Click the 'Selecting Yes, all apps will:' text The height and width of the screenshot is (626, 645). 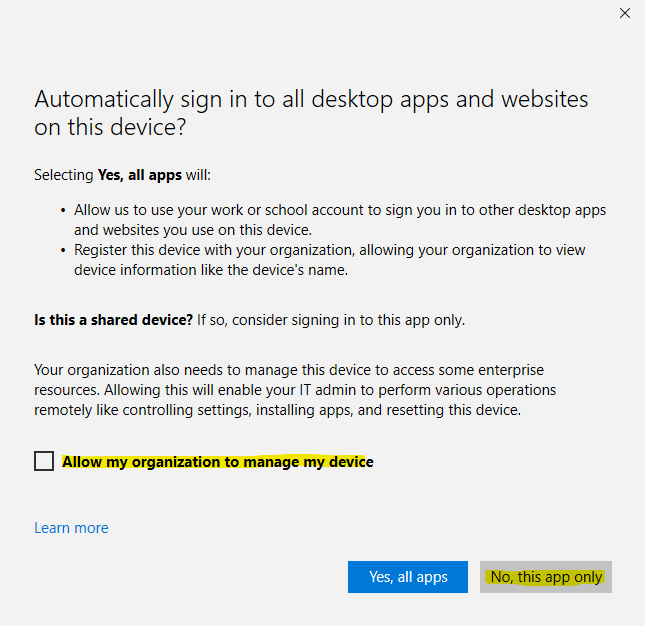[x=122, y=175]
